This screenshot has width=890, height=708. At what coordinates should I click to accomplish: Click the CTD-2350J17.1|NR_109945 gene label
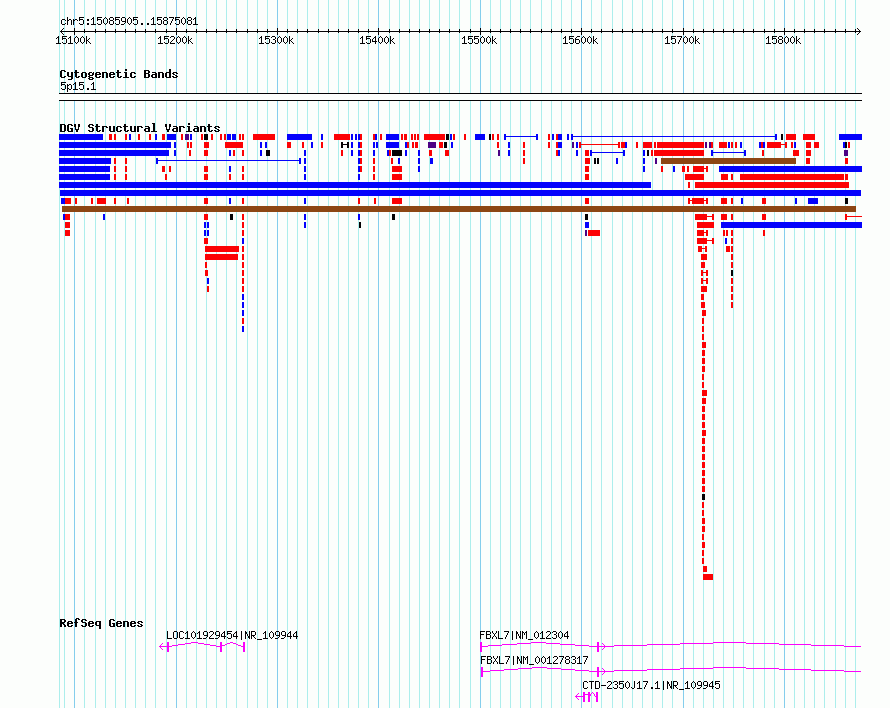pos(651,685)
